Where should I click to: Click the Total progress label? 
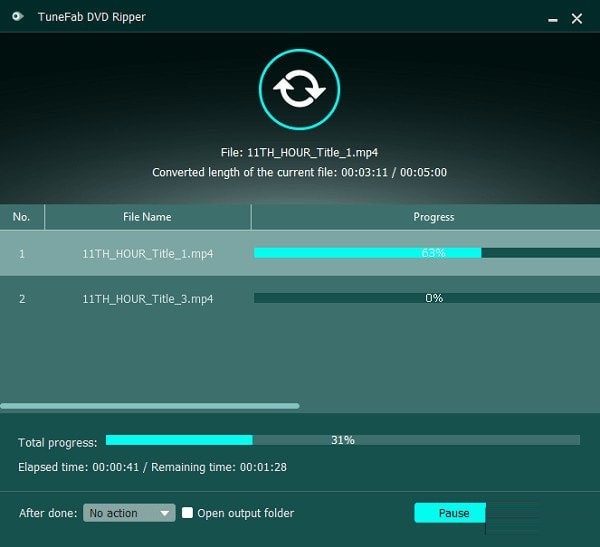point(58,442)
